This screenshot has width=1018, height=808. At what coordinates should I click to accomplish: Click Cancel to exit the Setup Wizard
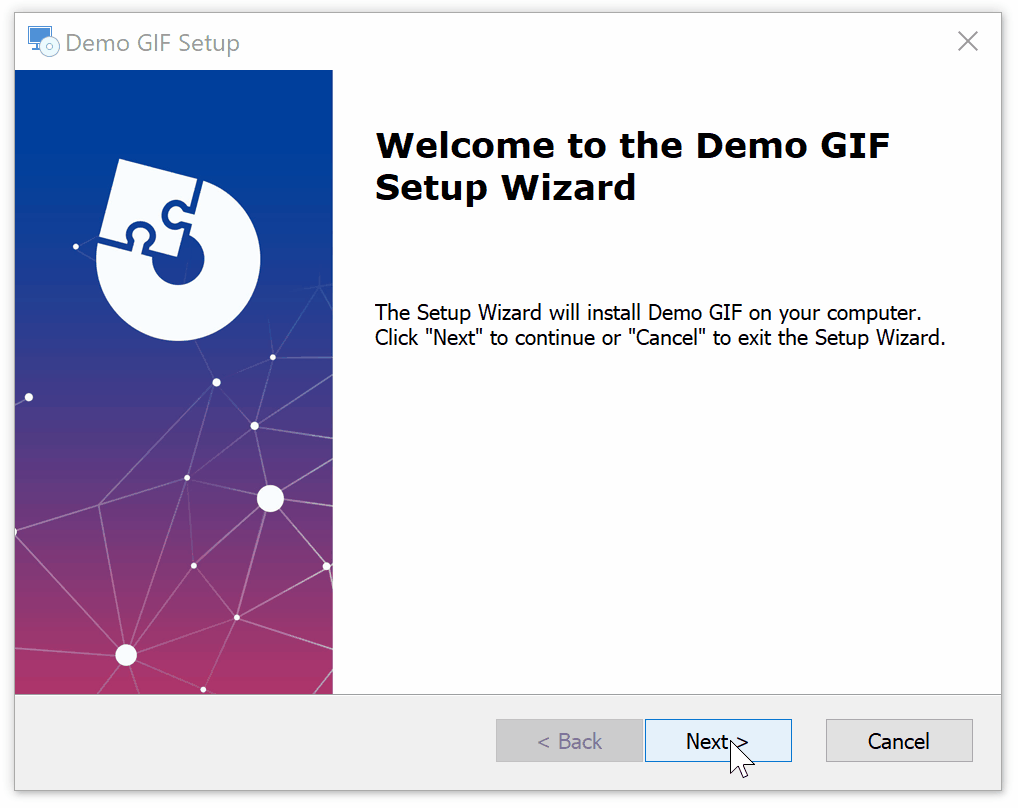click(897, 740)
